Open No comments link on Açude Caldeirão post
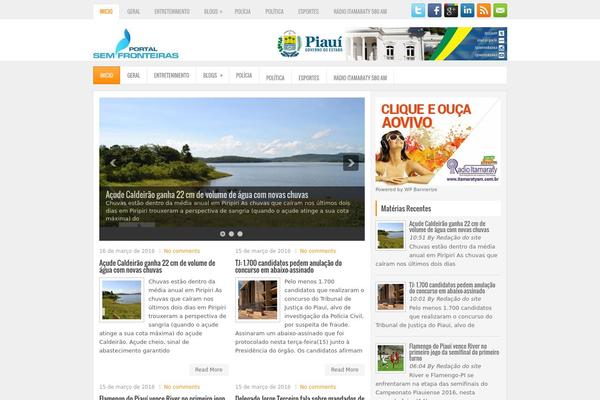Image resolution: width=600 pixels, height=400 pixels. 182,251
